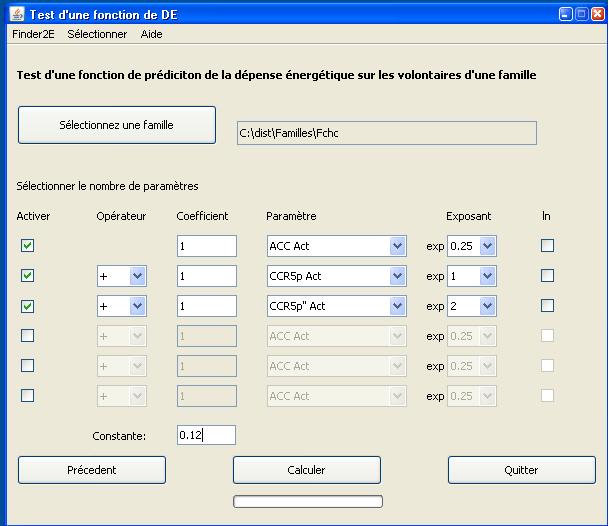Tick the ln checkbox for CCR5p Act row

pyautogui.click(x=547, y=275)
